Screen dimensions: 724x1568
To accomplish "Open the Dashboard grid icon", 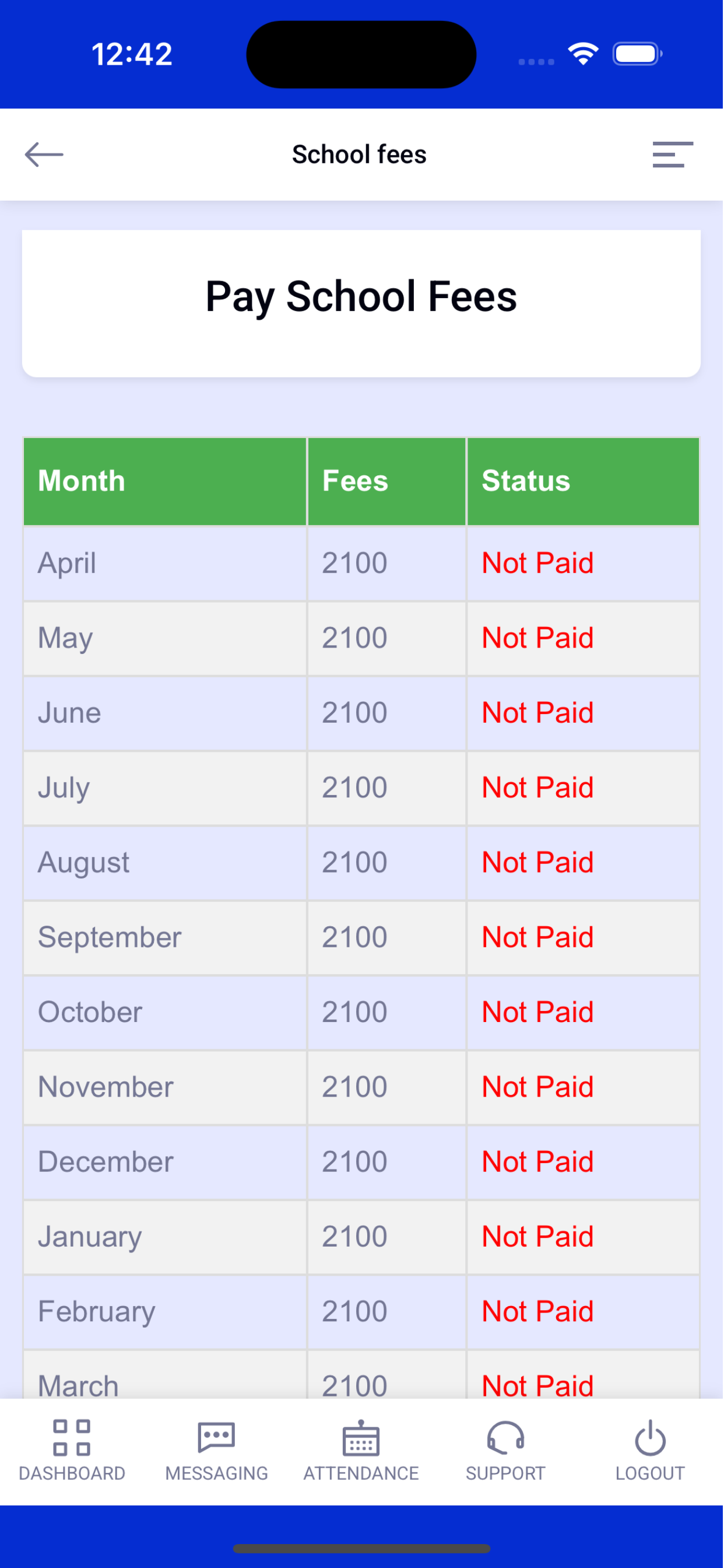I will point(72,1438).
